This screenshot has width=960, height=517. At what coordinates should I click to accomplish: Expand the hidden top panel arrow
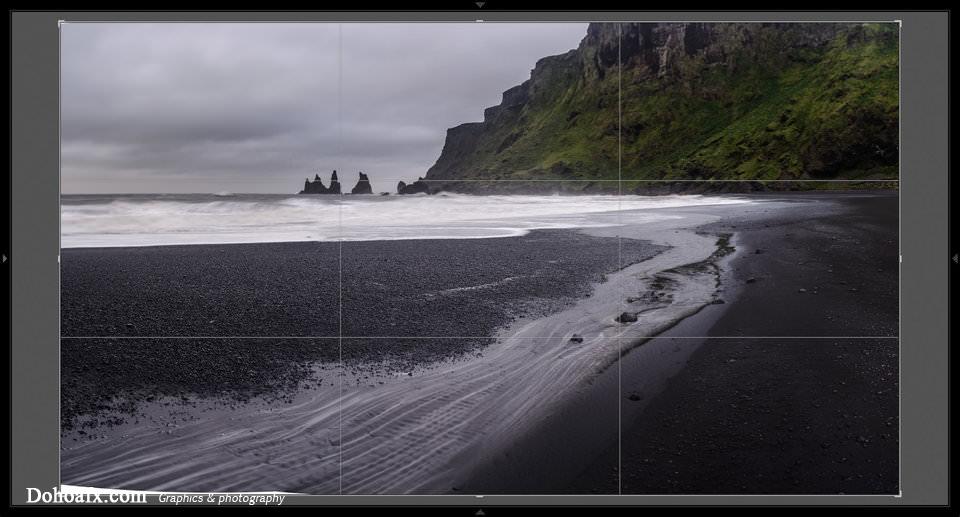click(x=480, y=4)
